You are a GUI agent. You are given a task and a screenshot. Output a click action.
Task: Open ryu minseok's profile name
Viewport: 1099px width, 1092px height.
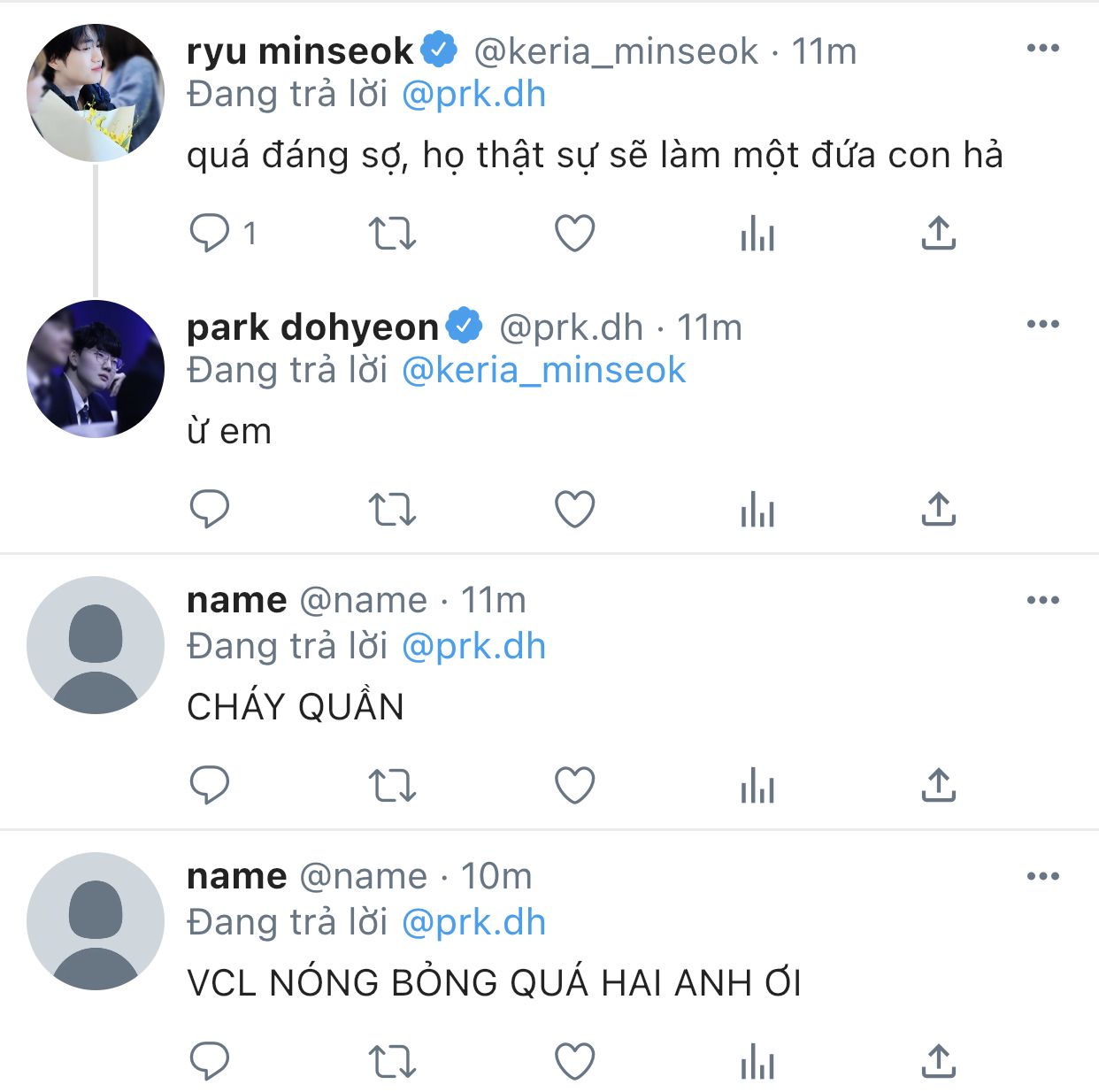coord(300,51)
